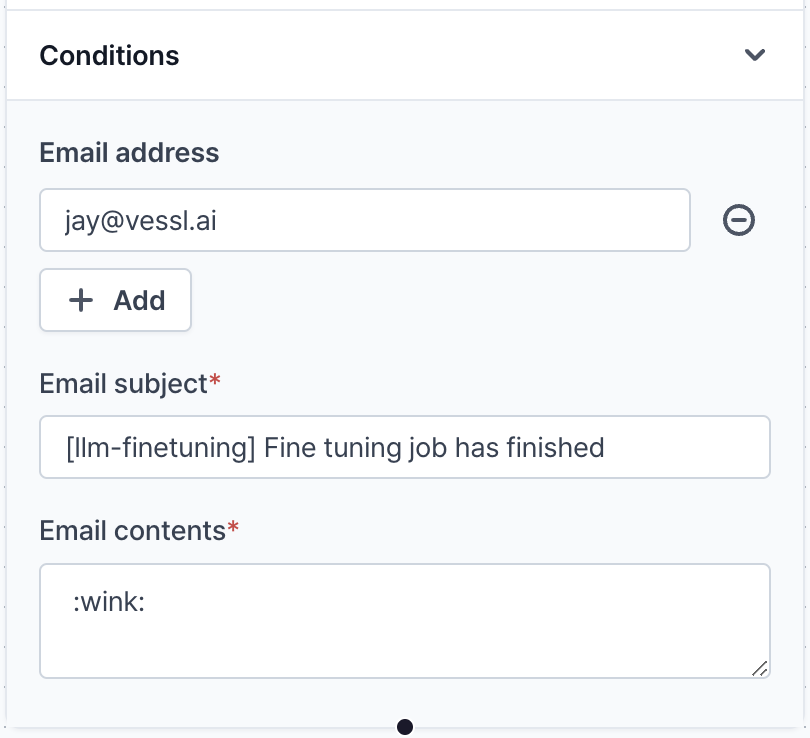Screen dimensions: 810x738
Task: Click the :wink: text in contents
Action: 110,603
